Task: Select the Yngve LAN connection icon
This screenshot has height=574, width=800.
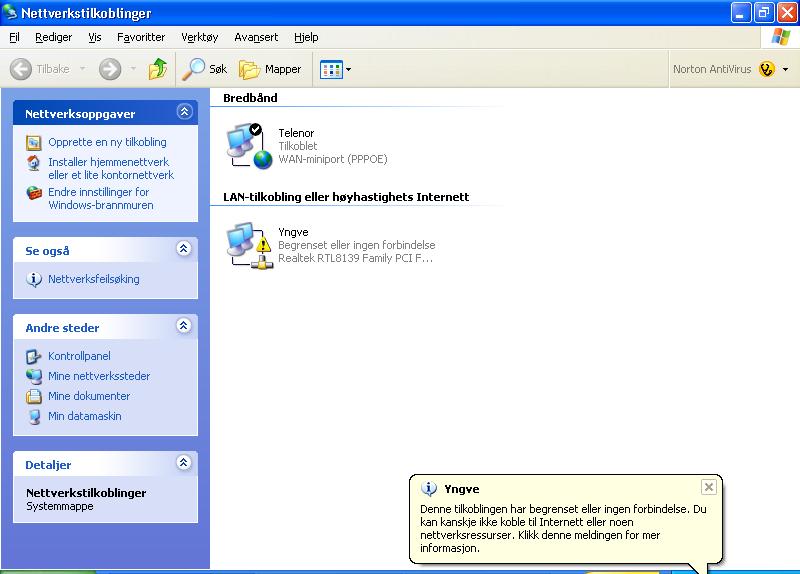Action: tap(250, 245)
